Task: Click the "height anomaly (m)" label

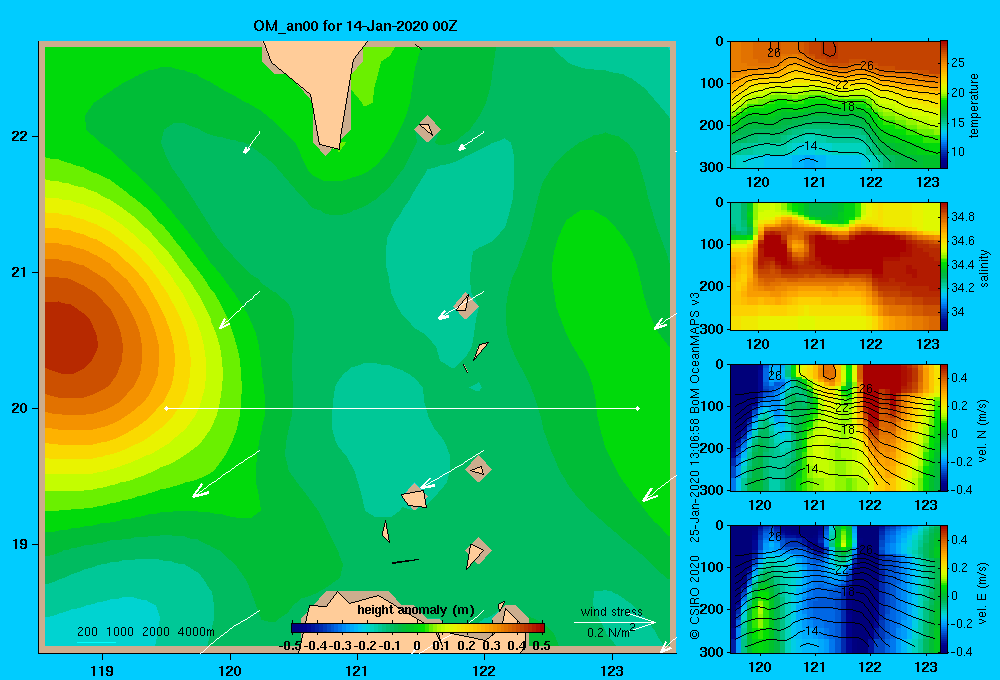Action: click(x=415, y=610)
